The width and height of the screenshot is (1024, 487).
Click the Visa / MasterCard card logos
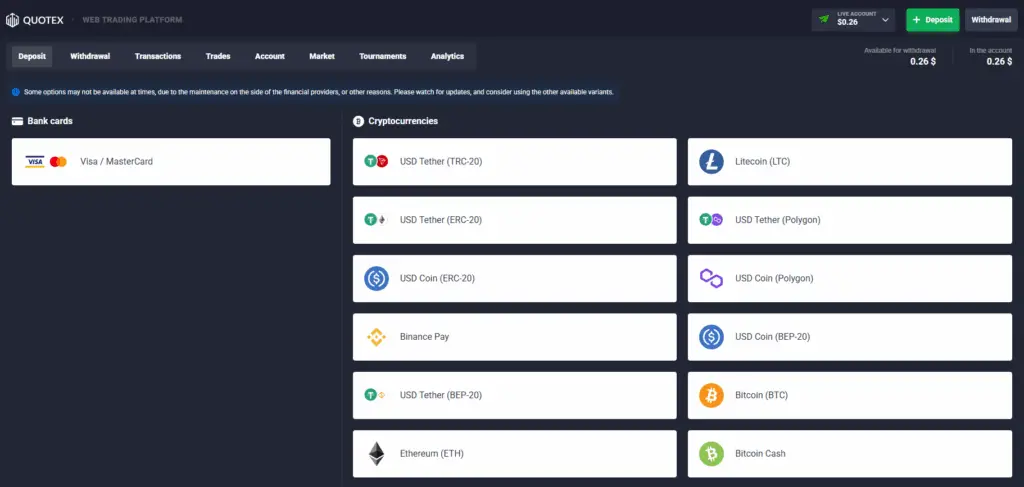(46, 161)
